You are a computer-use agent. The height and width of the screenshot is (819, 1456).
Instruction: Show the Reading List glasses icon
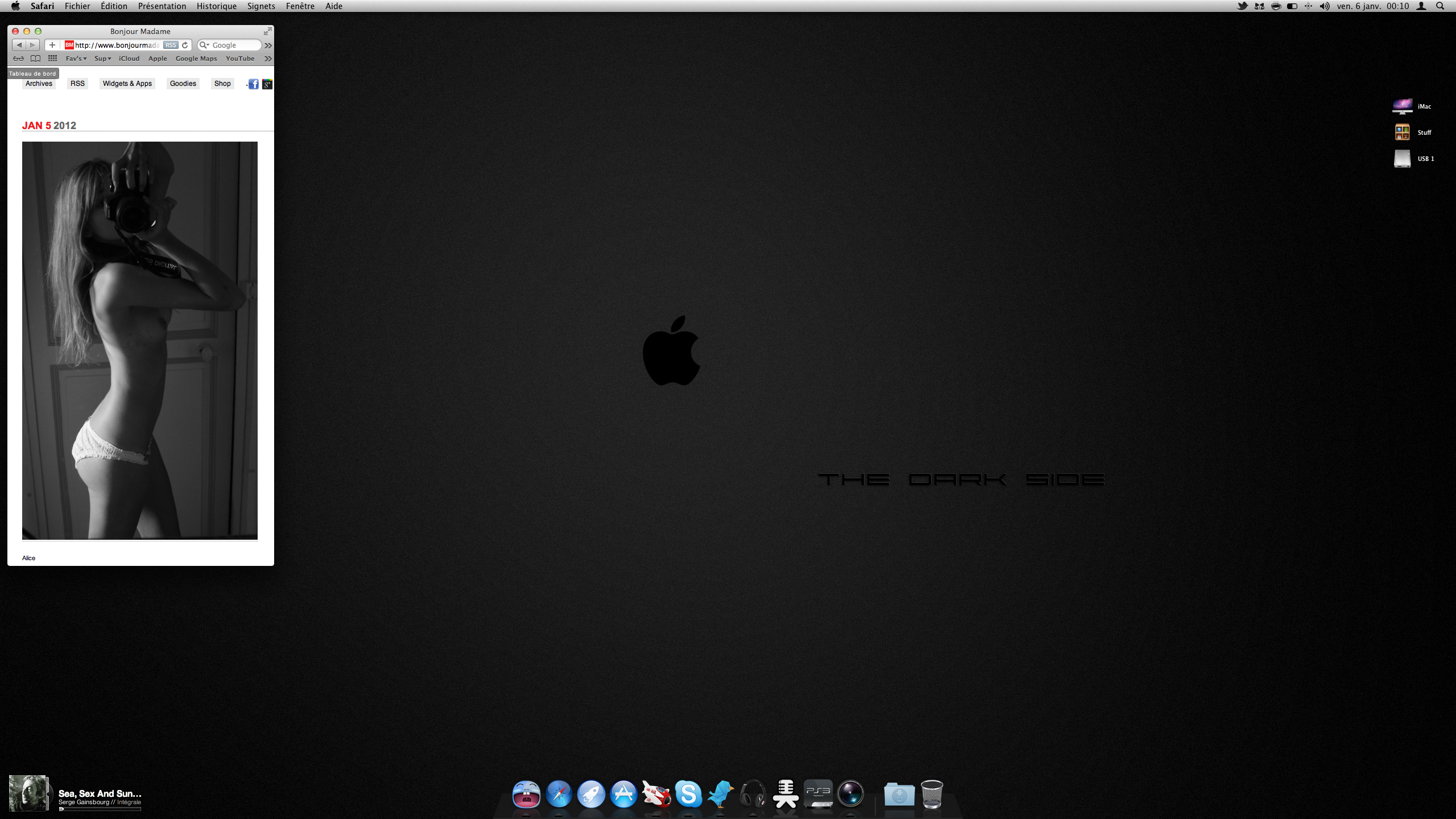(x=19, y=59)
